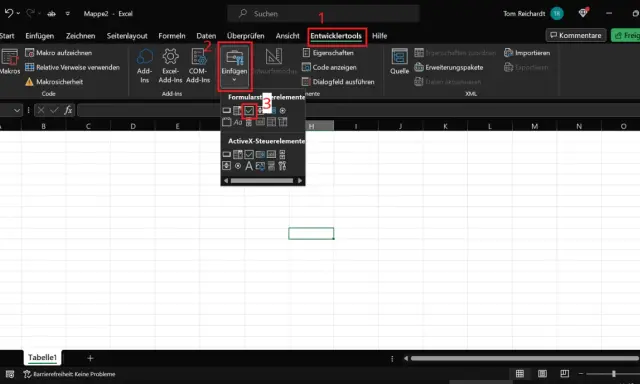The height and width of the screenshot is (384, 640).
Task: Insert a button form control
Action: point(227,111)
